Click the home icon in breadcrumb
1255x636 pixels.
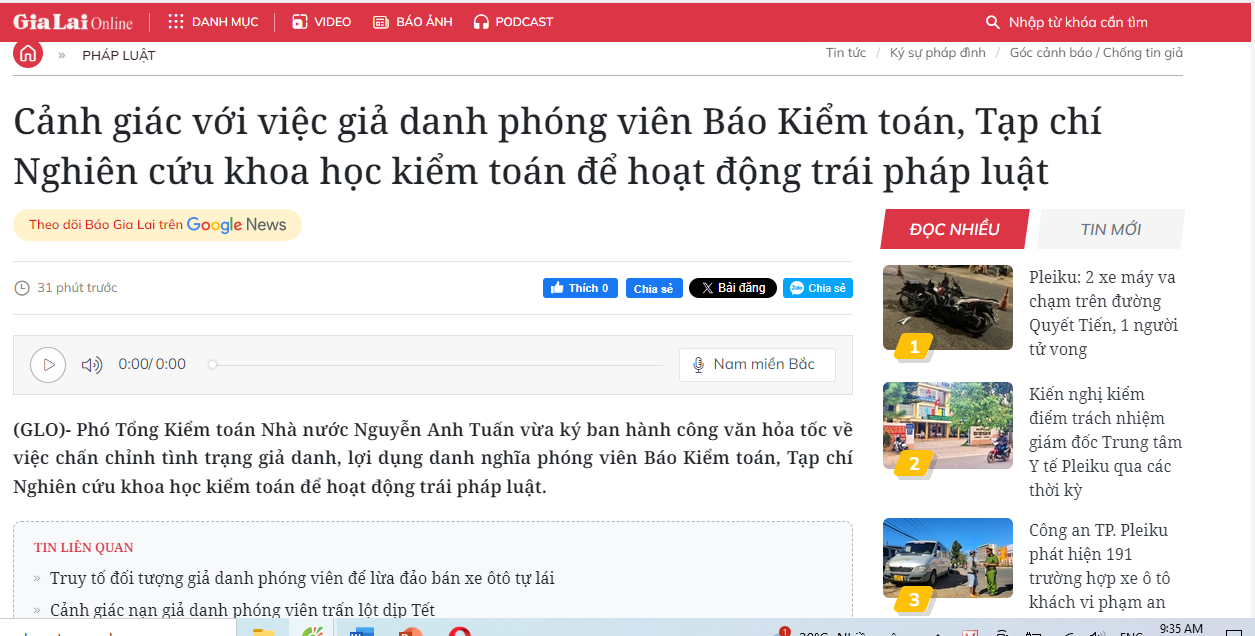[28, 54]
